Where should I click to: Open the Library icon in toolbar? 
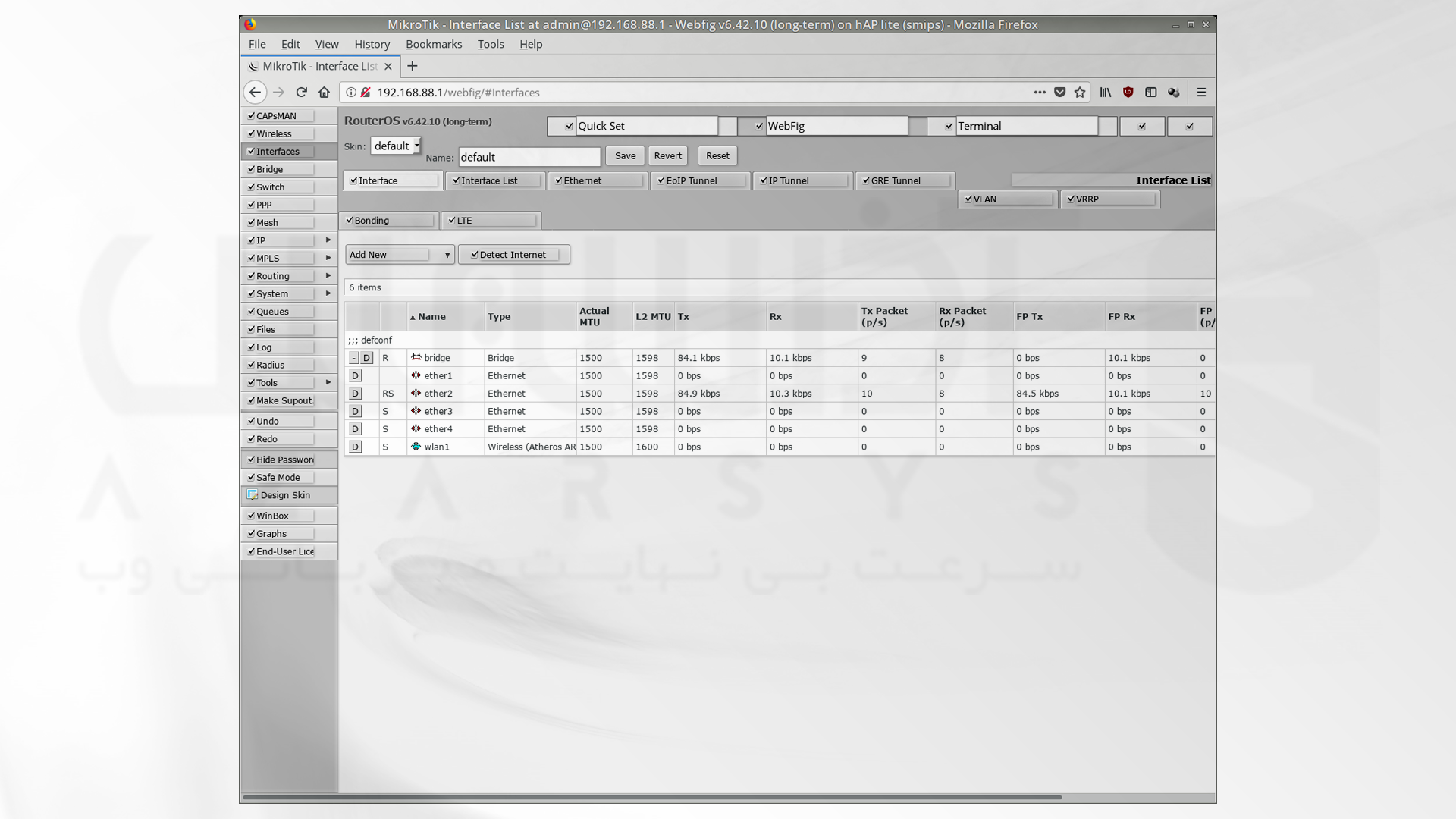click(x=1106, y=93)
